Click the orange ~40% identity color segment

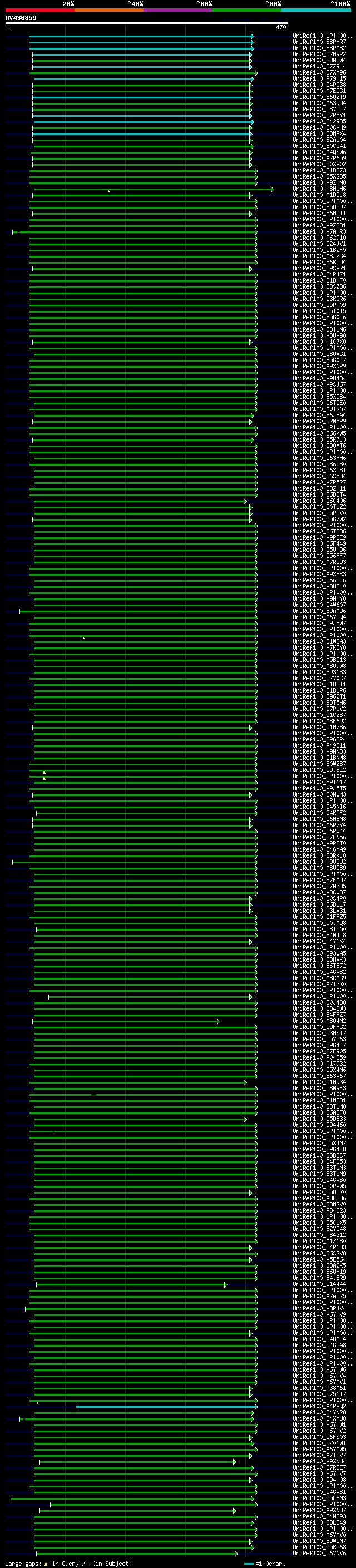tap(109, 11)
